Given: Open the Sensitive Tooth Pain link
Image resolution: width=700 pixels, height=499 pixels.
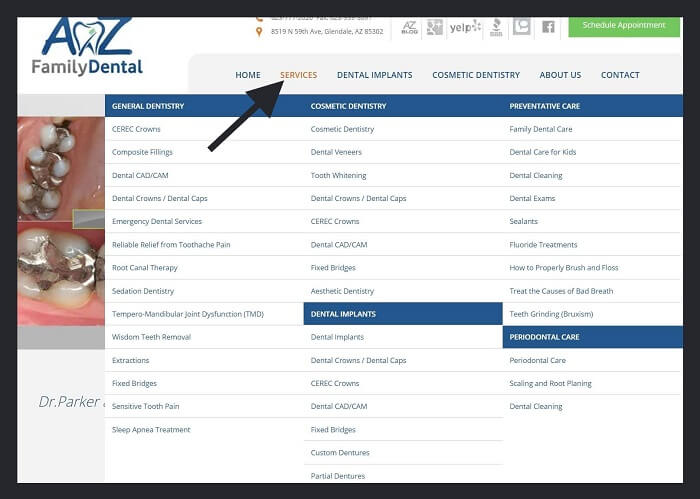Looking at the screenshot, I should (146, 406).
